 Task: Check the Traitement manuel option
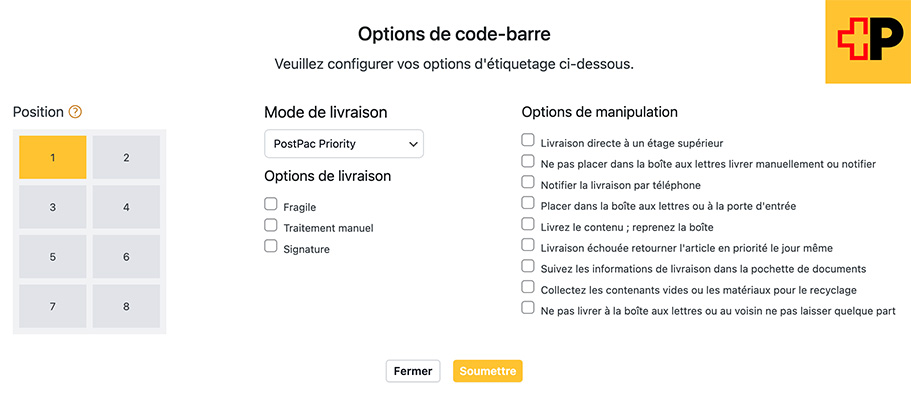click(x=271, y=225)
